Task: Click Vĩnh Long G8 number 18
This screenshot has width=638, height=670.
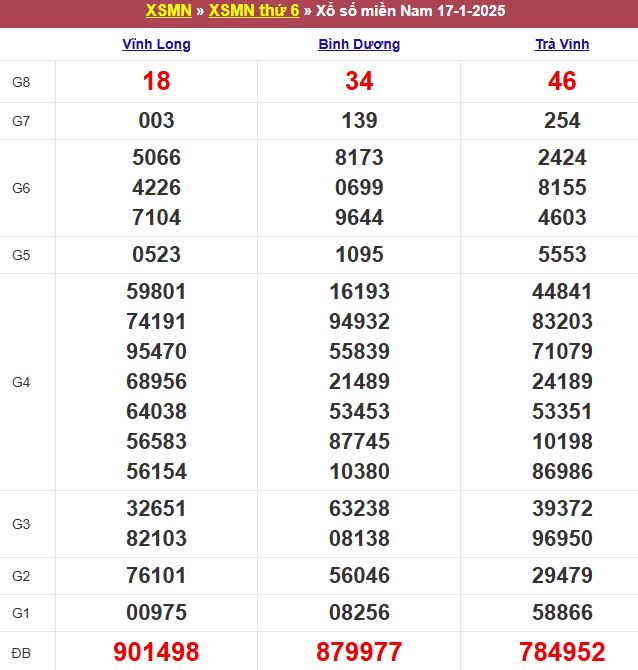Action: pos(156,81)
